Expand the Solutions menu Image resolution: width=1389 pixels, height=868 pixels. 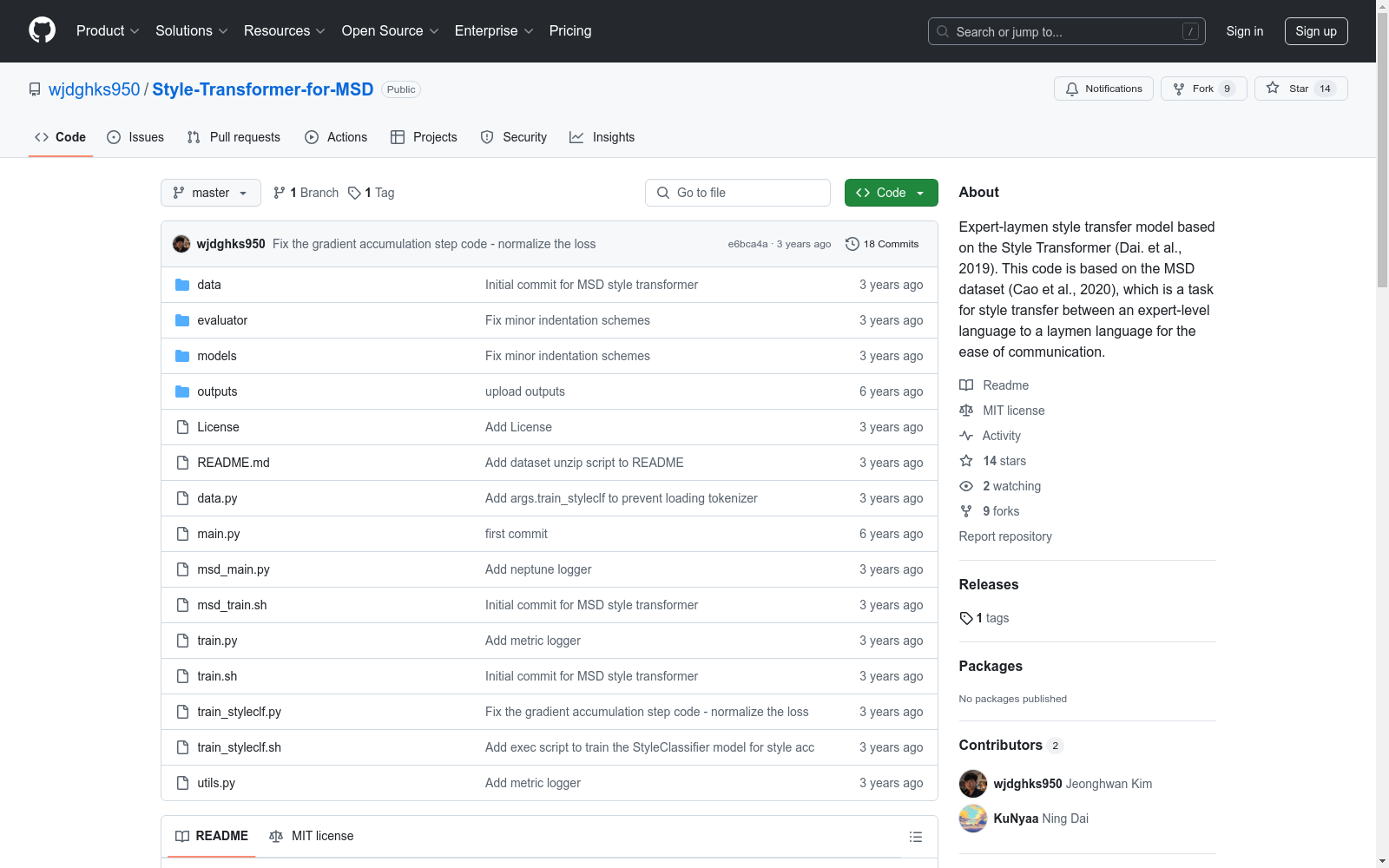(192, 30)
